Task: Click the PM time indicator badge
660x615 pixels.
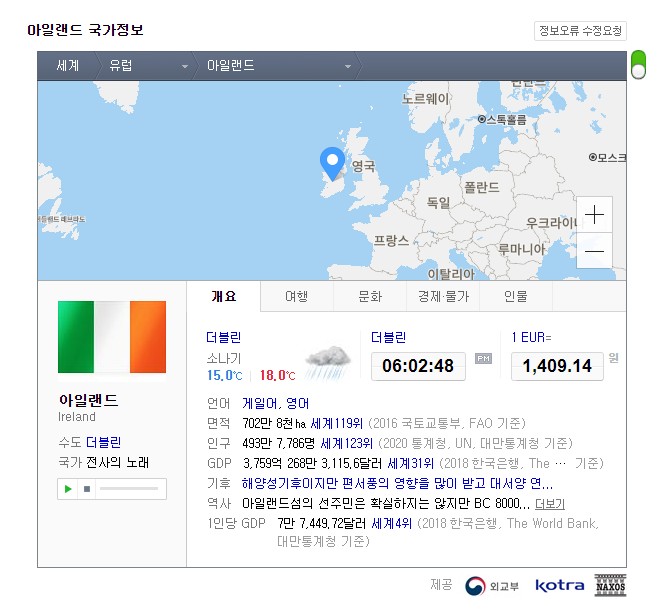Action: click(x=483, y=358)
